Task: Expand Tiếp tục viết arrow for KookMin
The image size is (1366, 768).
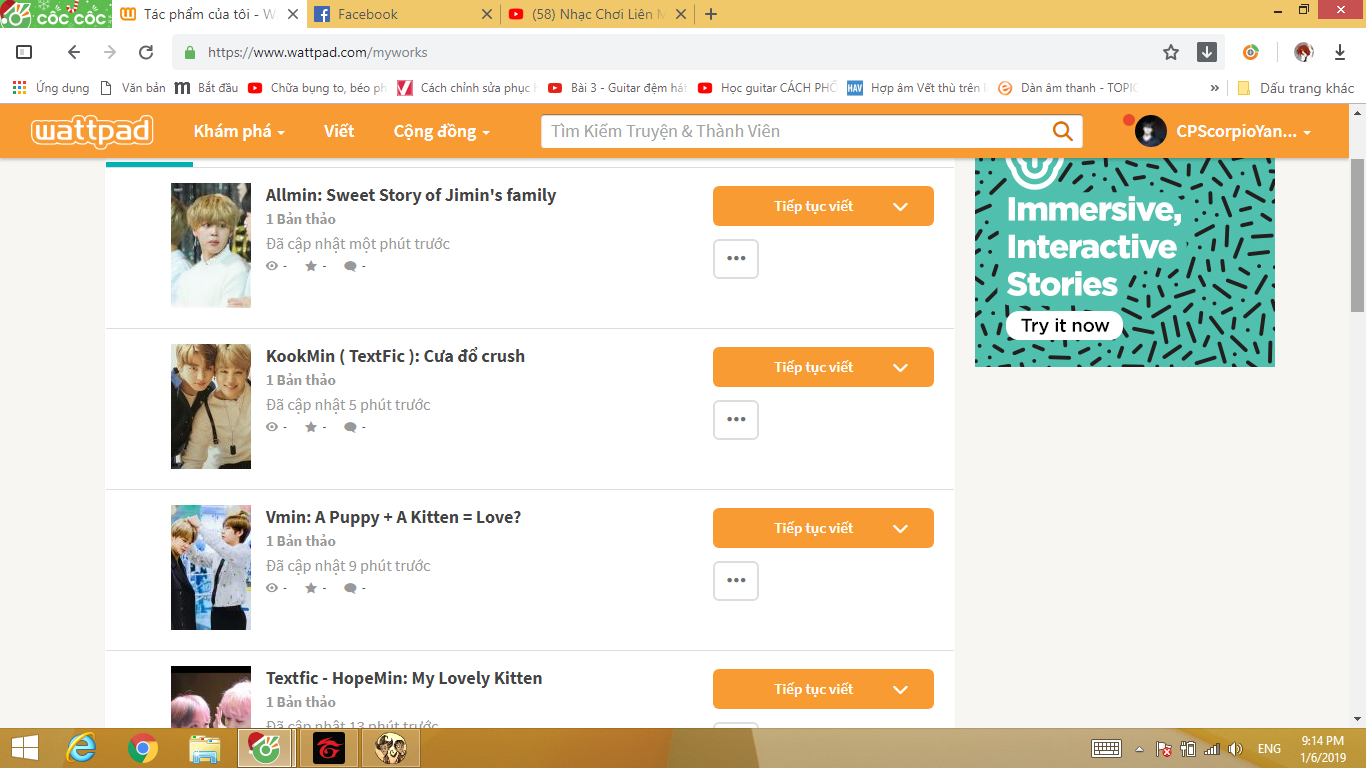Action: tap(900, 367)
